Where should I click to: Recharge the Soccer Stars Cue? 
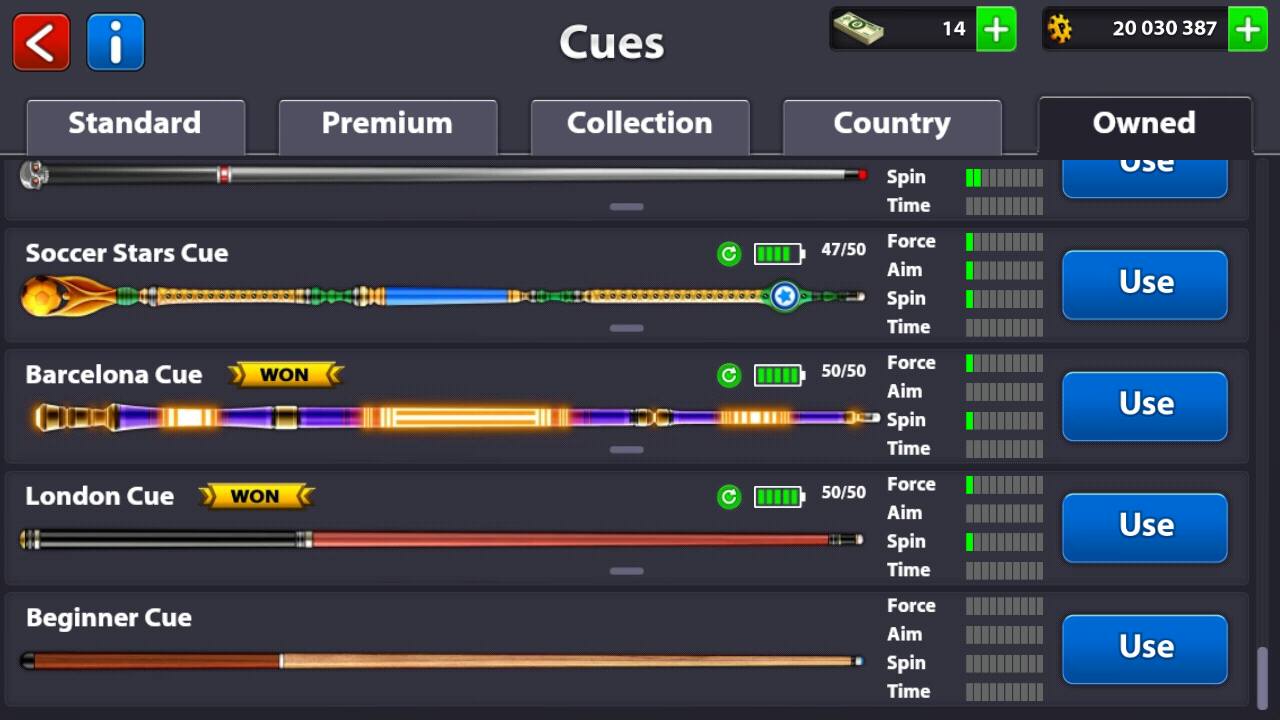[729, 254]
